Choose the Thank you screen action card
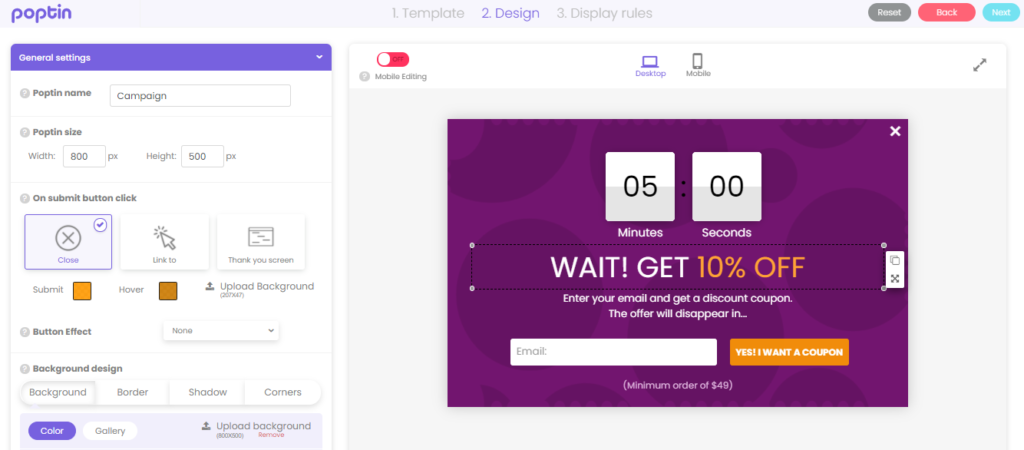 pos(261,242)
